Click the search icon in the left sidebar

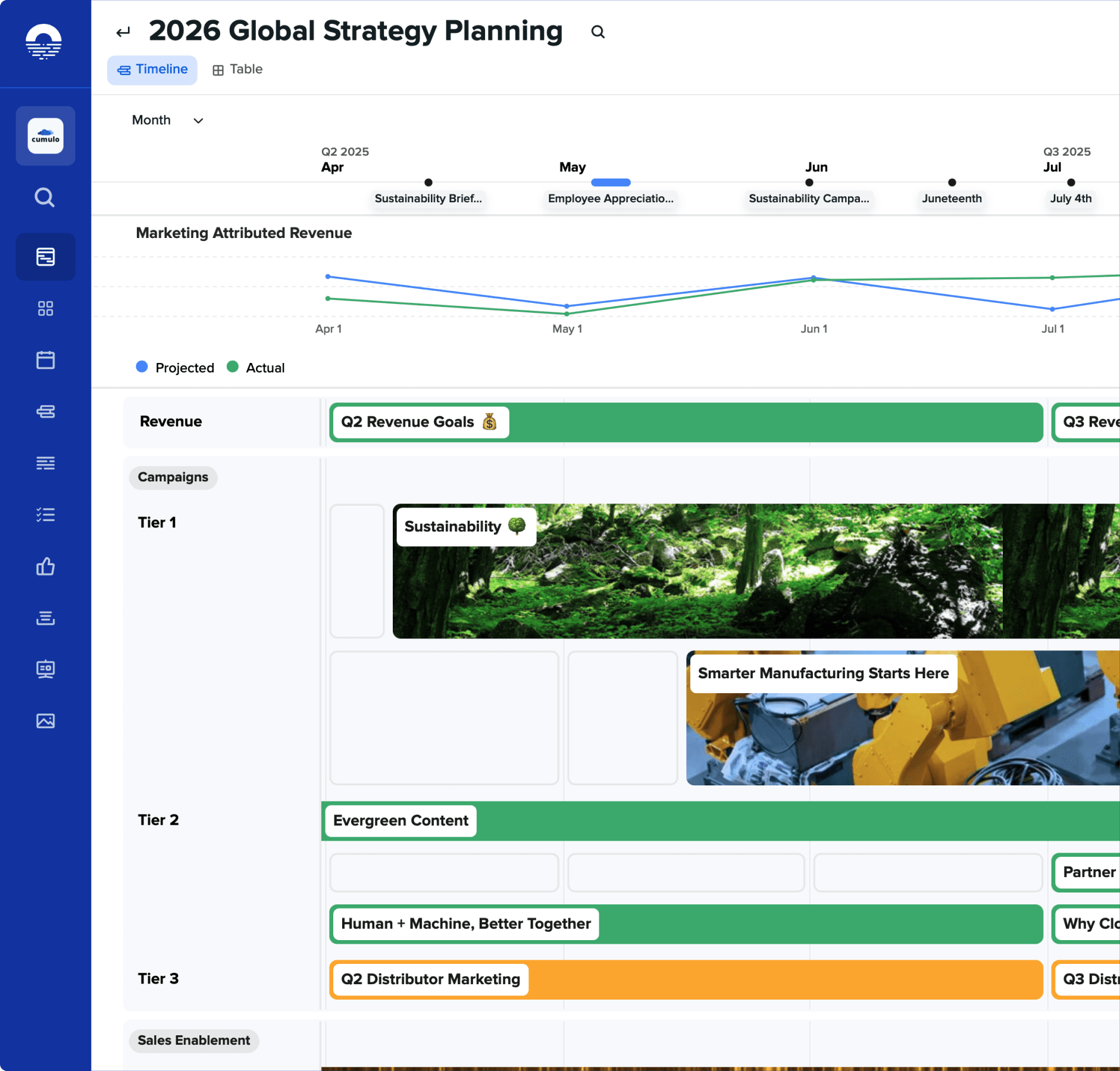click(45, 198)
